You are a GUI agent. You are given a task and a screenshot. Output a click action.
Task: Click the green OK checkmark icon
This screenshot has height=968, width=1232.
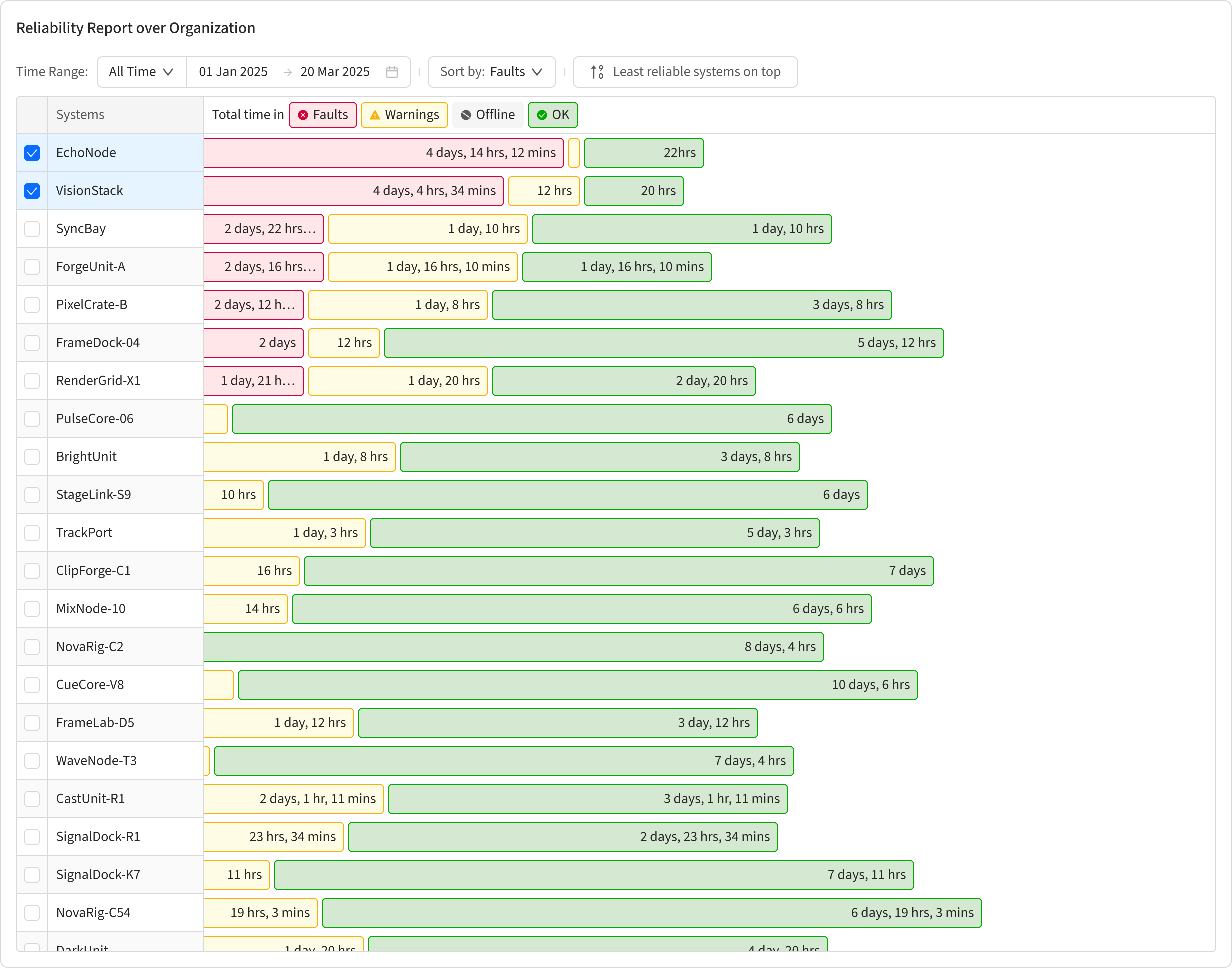[542, 115]
